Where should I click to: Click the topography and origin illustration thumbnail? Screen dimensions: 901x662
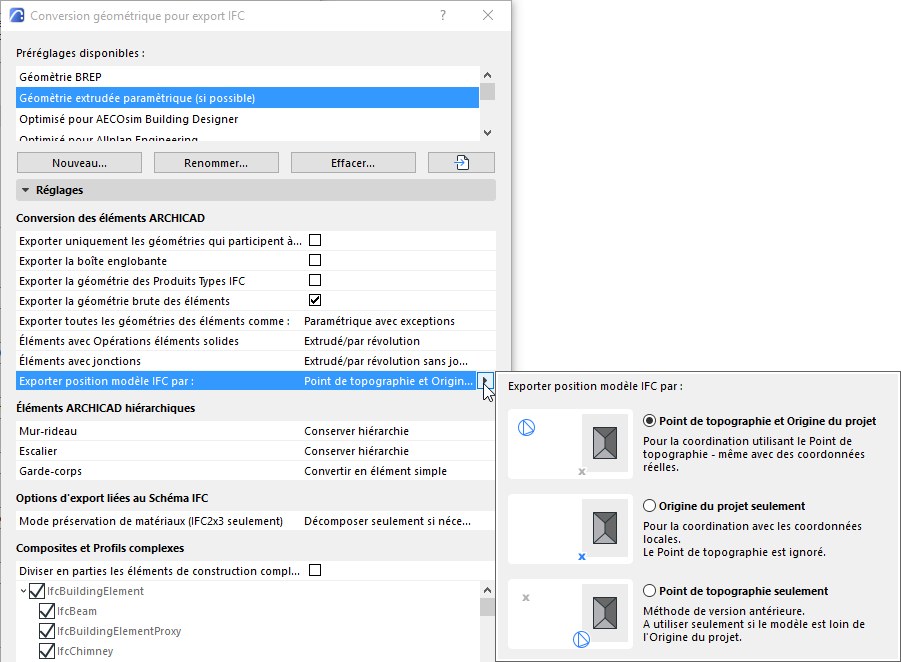570,444
